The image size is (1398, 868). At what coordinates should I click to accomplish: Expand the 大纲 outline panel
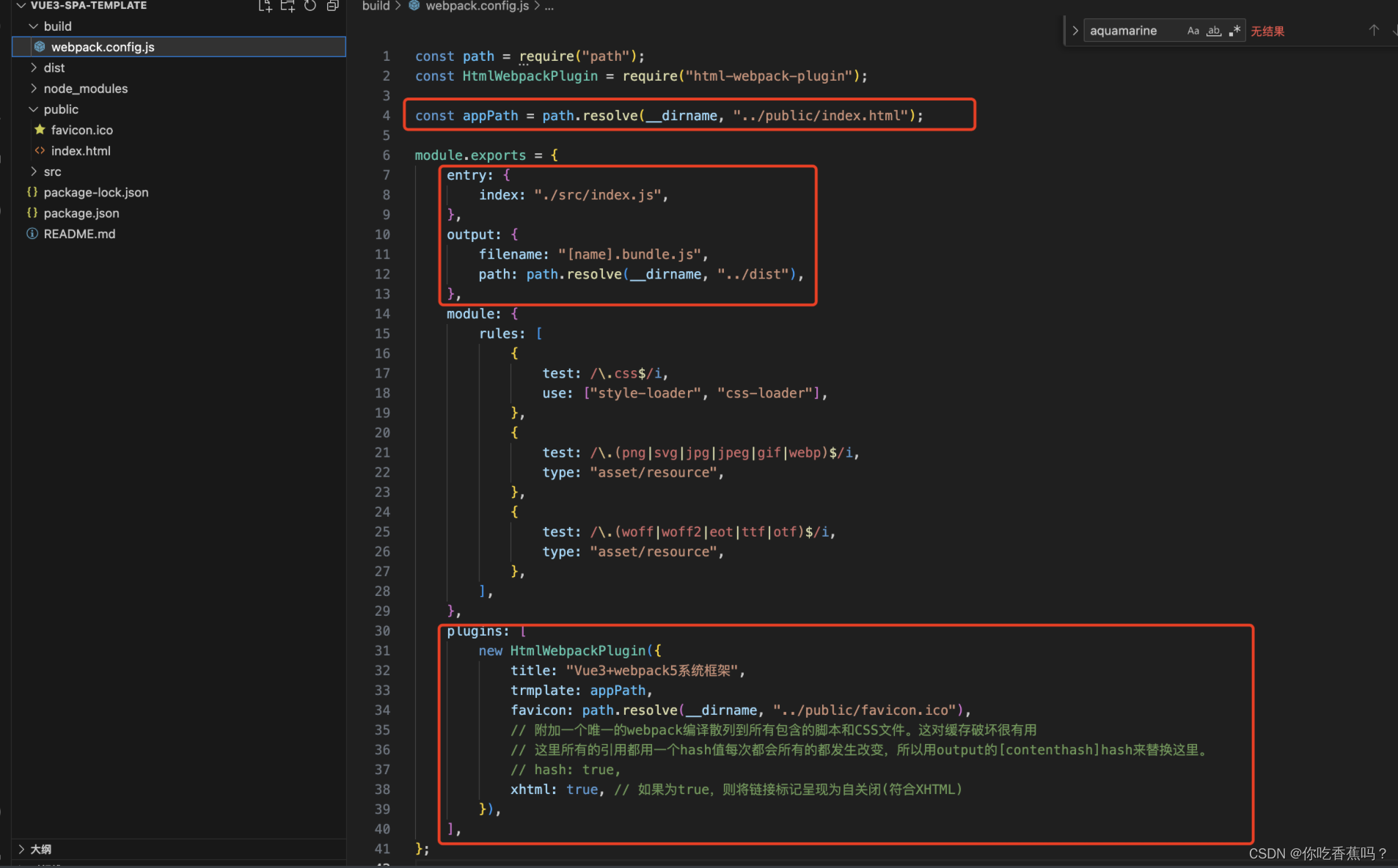click(x=22, y=849)
